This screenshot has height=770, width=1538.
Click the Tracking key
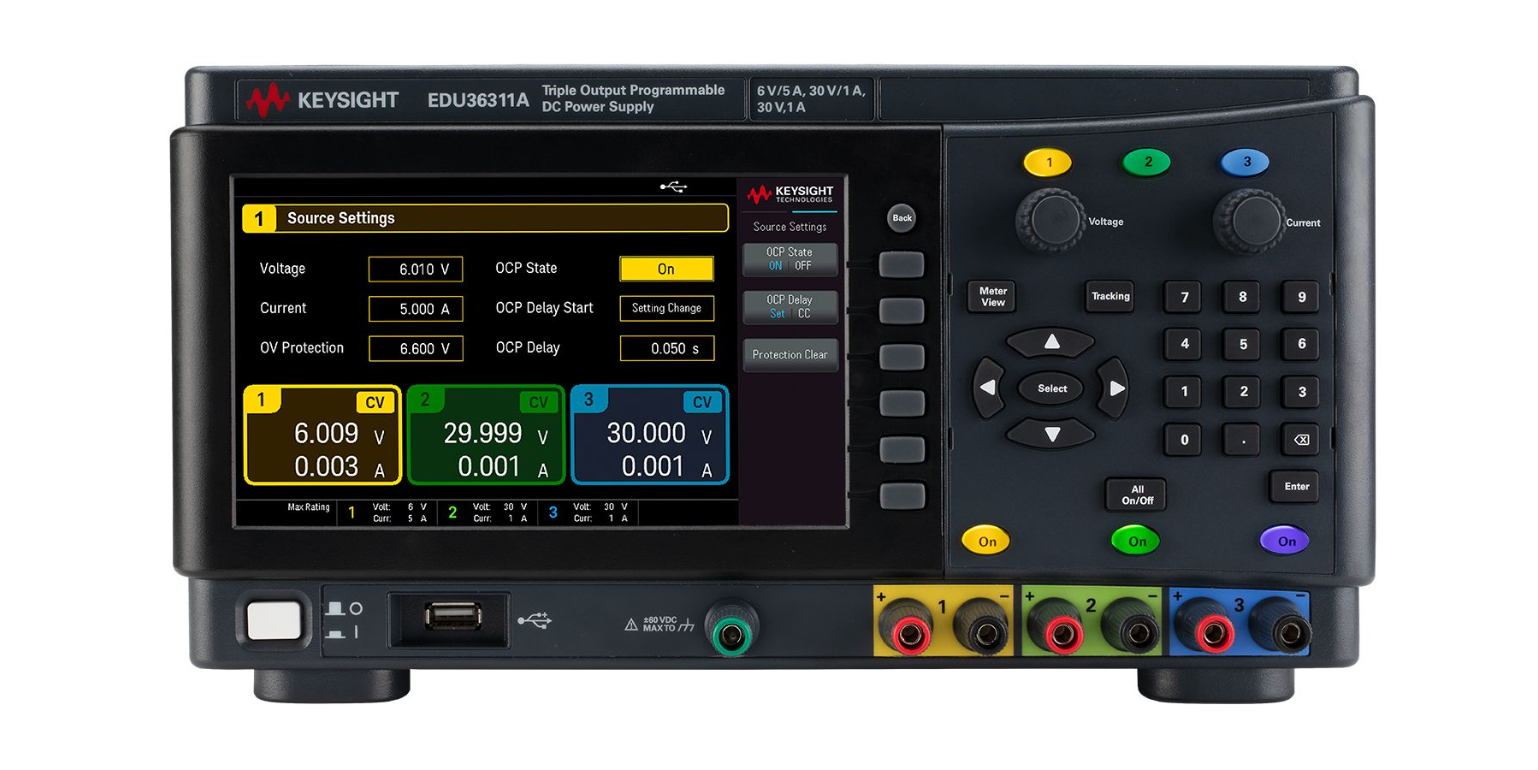(1110, 296)
